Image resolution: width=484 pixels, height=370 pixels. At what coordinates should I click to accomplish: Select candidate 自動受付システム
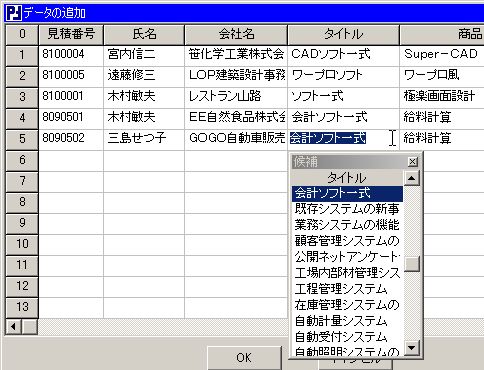click(x=347, y=337)
